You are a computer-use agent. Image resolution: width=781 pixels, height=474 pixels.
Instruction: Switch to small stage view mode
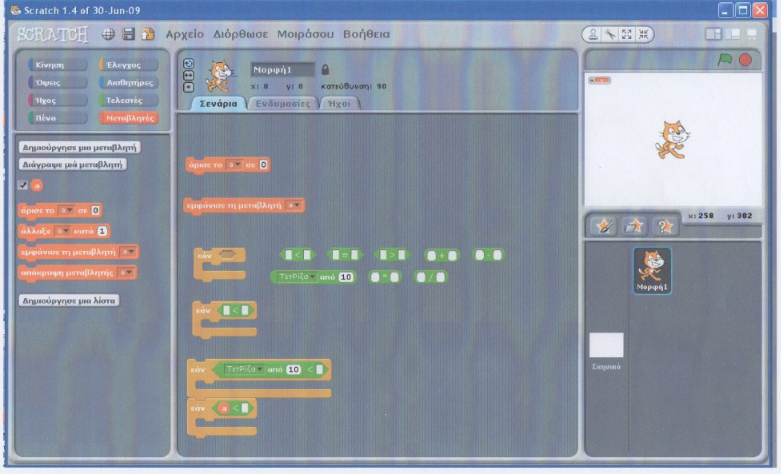click(713, 34)
